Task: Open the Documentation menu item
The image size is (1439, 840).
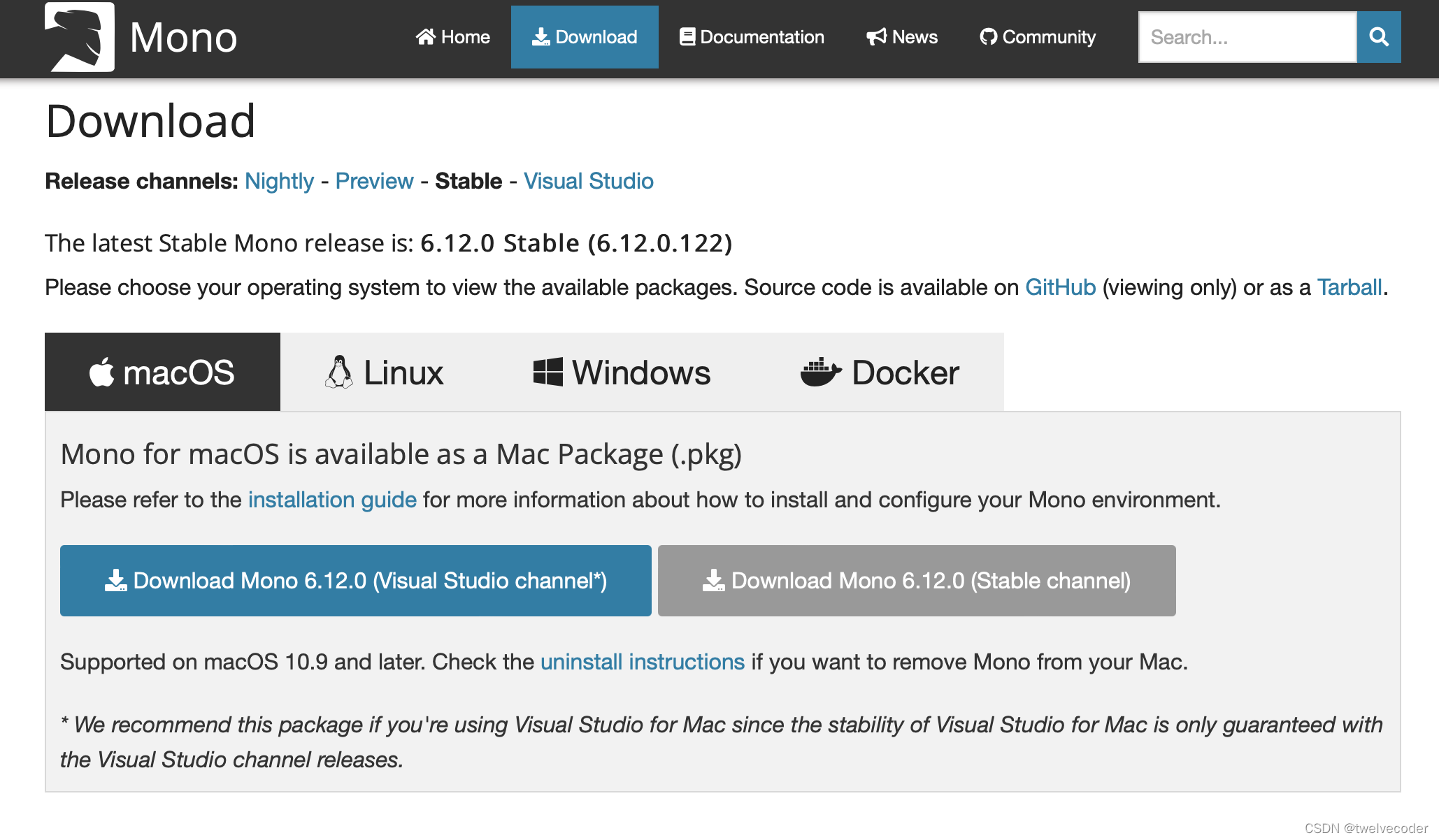Action: (752, 37)
